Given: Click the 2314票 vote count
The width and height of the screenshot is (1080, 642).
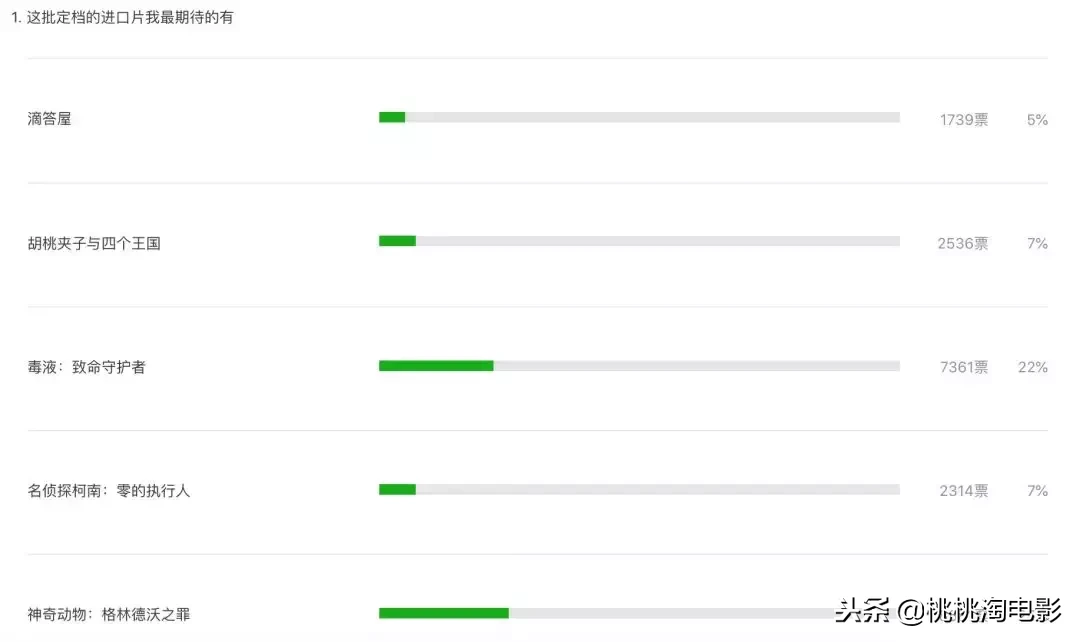Looking at the screenshot, I should pos(964,490).
